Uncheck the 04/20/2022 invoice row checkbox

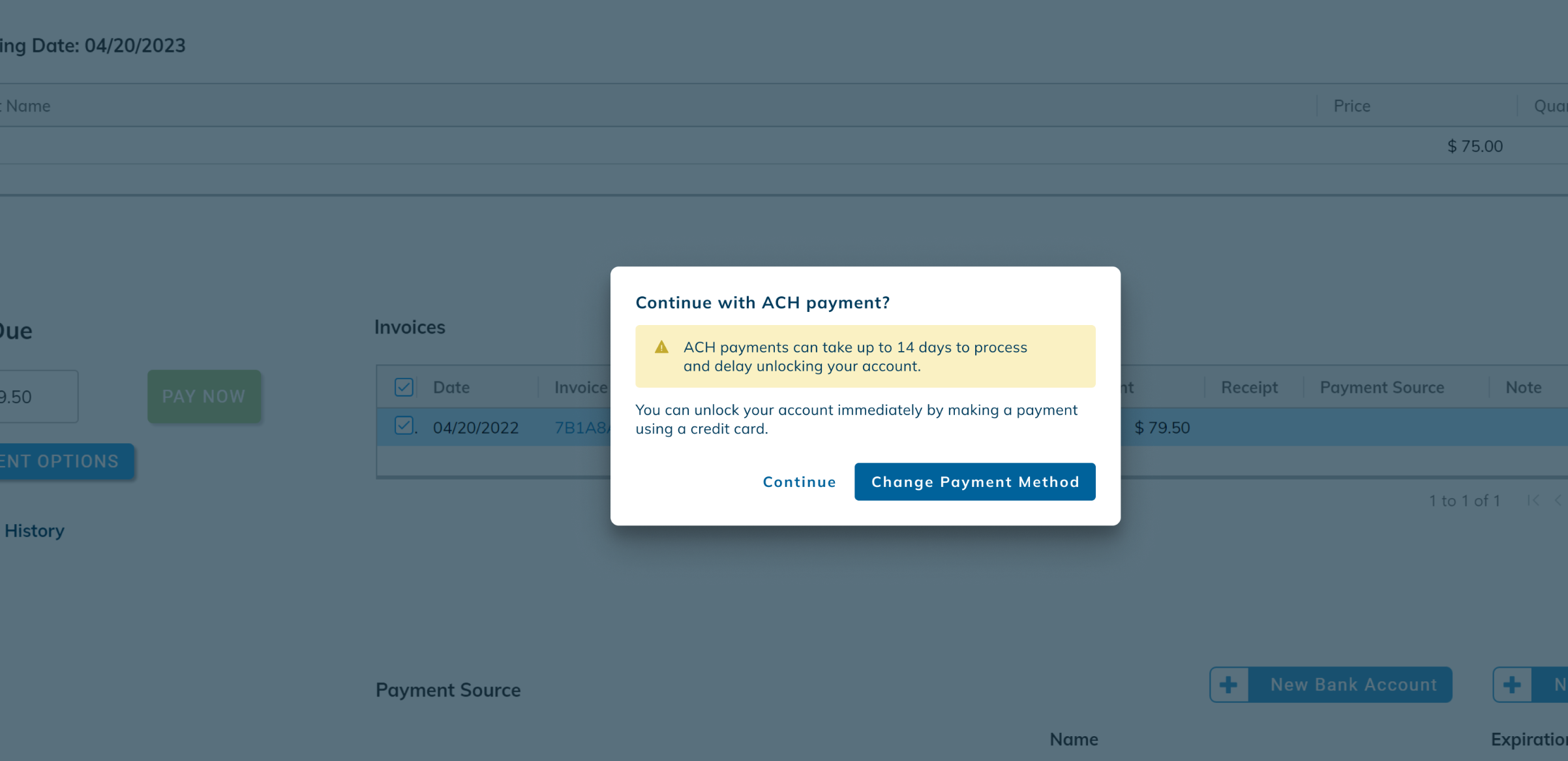[x=404, y=426]
